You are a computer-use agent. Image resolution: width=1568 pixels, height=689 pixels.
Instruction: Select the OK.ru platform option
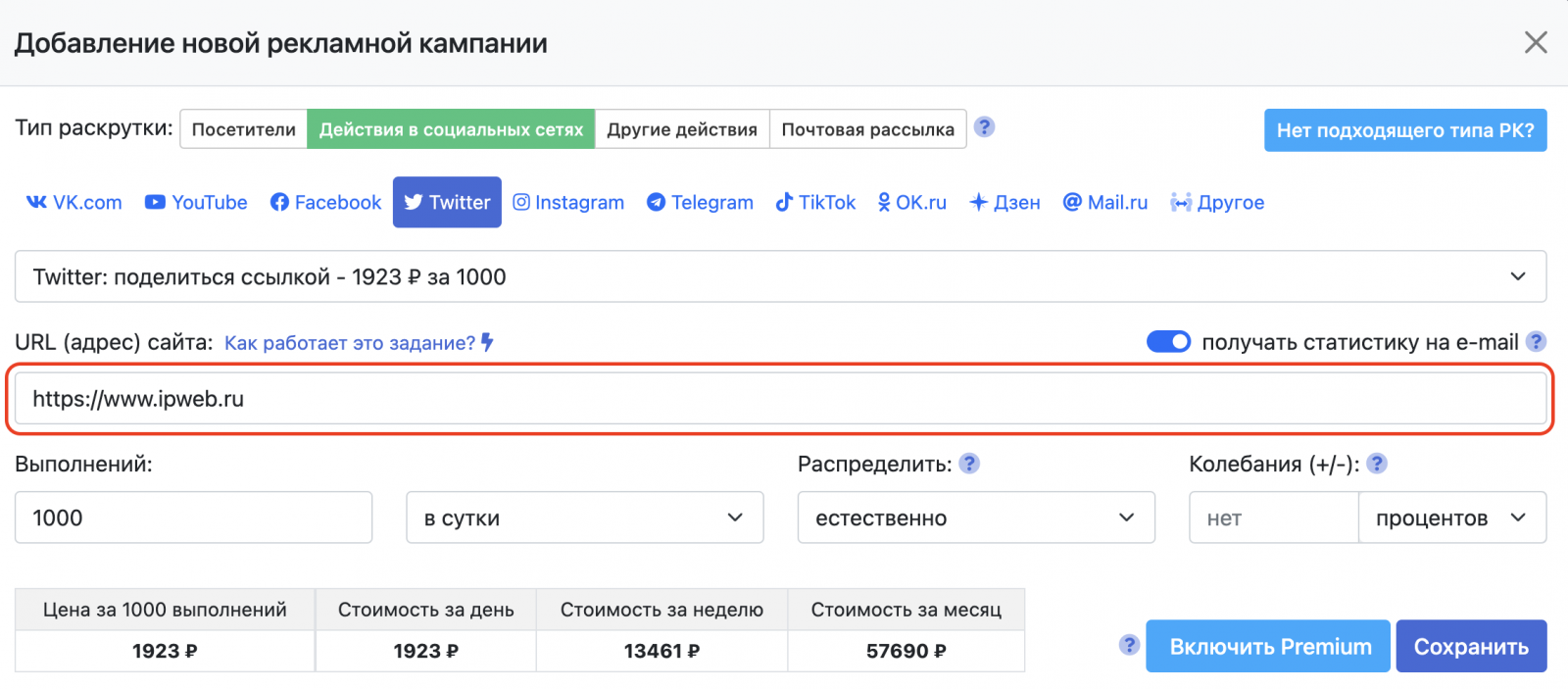(911, 203)
